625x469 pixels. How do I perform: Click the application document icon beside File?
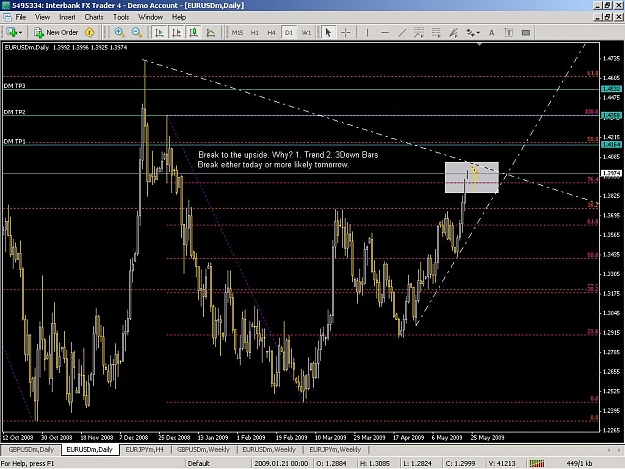7,17
